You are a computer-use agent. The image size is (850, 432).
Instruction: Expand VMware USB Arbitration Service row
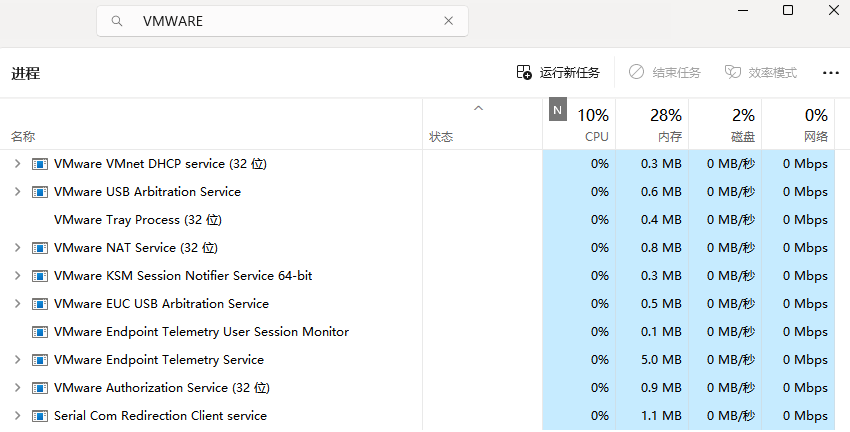pyautogui.click(x=17, y=191)
